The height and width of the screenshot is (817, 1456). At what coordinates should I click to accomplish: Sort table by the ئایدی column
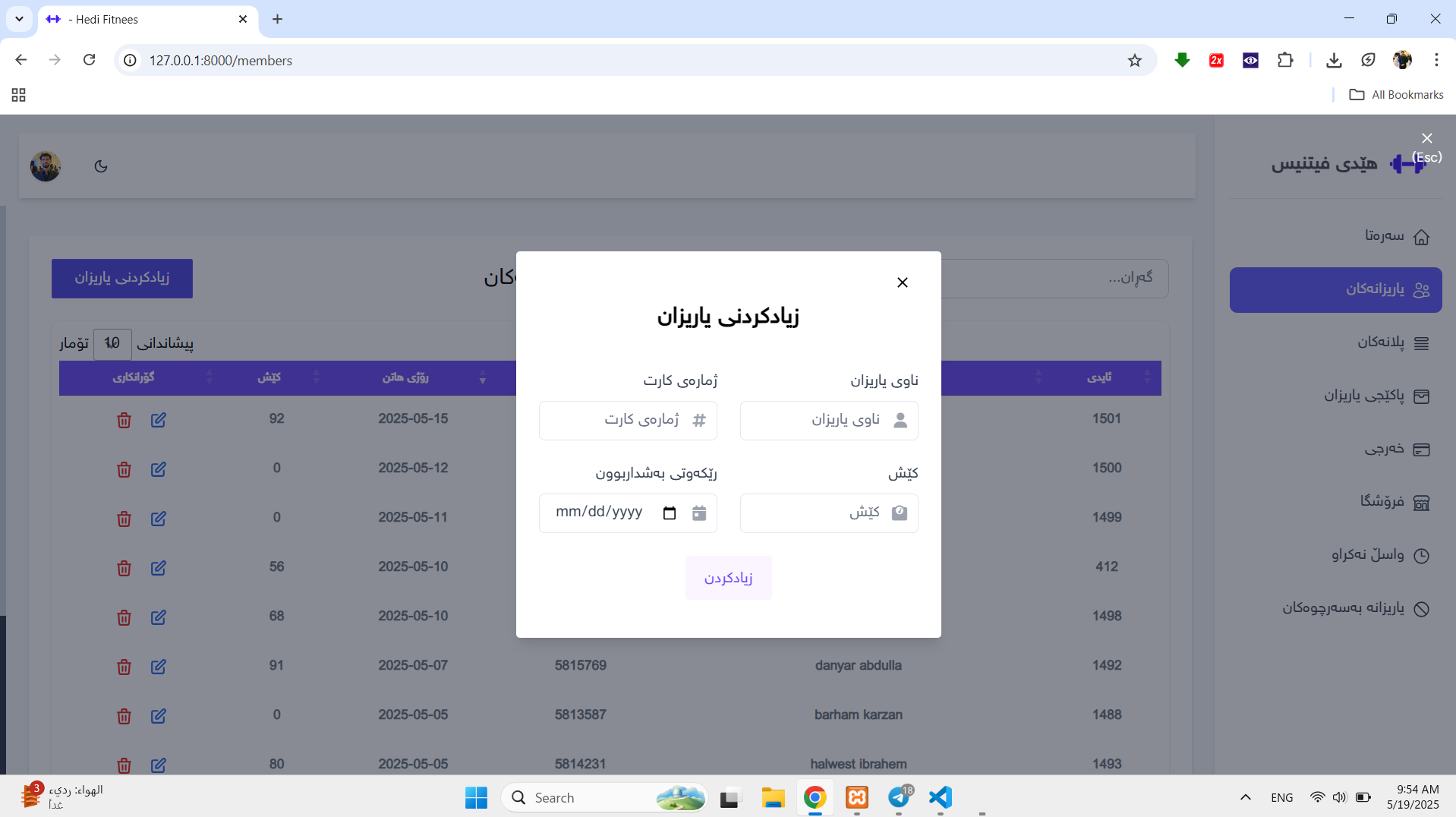1098,377
